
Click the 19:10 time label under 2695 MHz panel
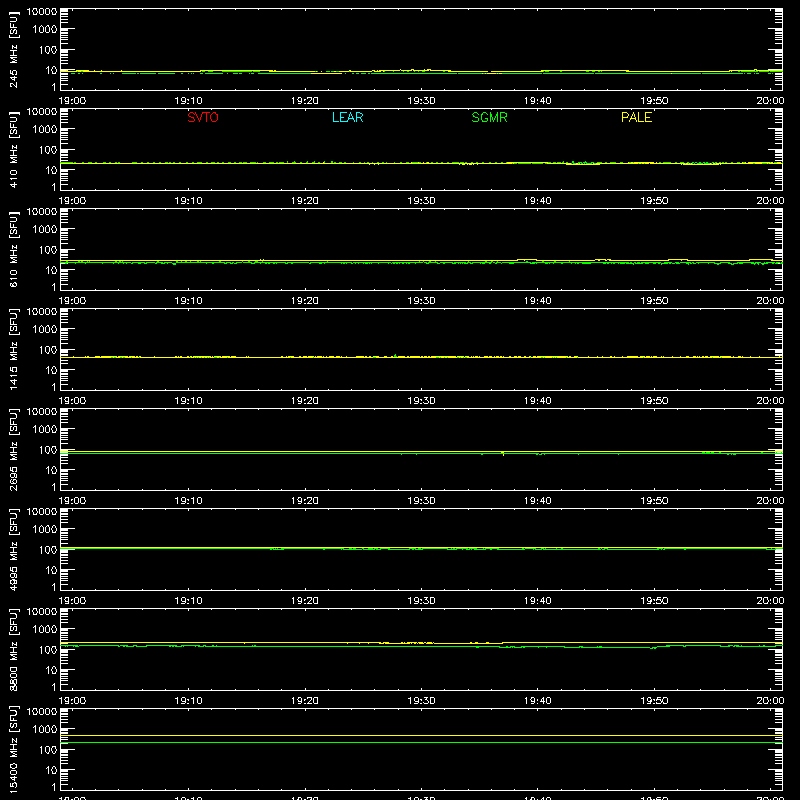click(x=189, y=501)
